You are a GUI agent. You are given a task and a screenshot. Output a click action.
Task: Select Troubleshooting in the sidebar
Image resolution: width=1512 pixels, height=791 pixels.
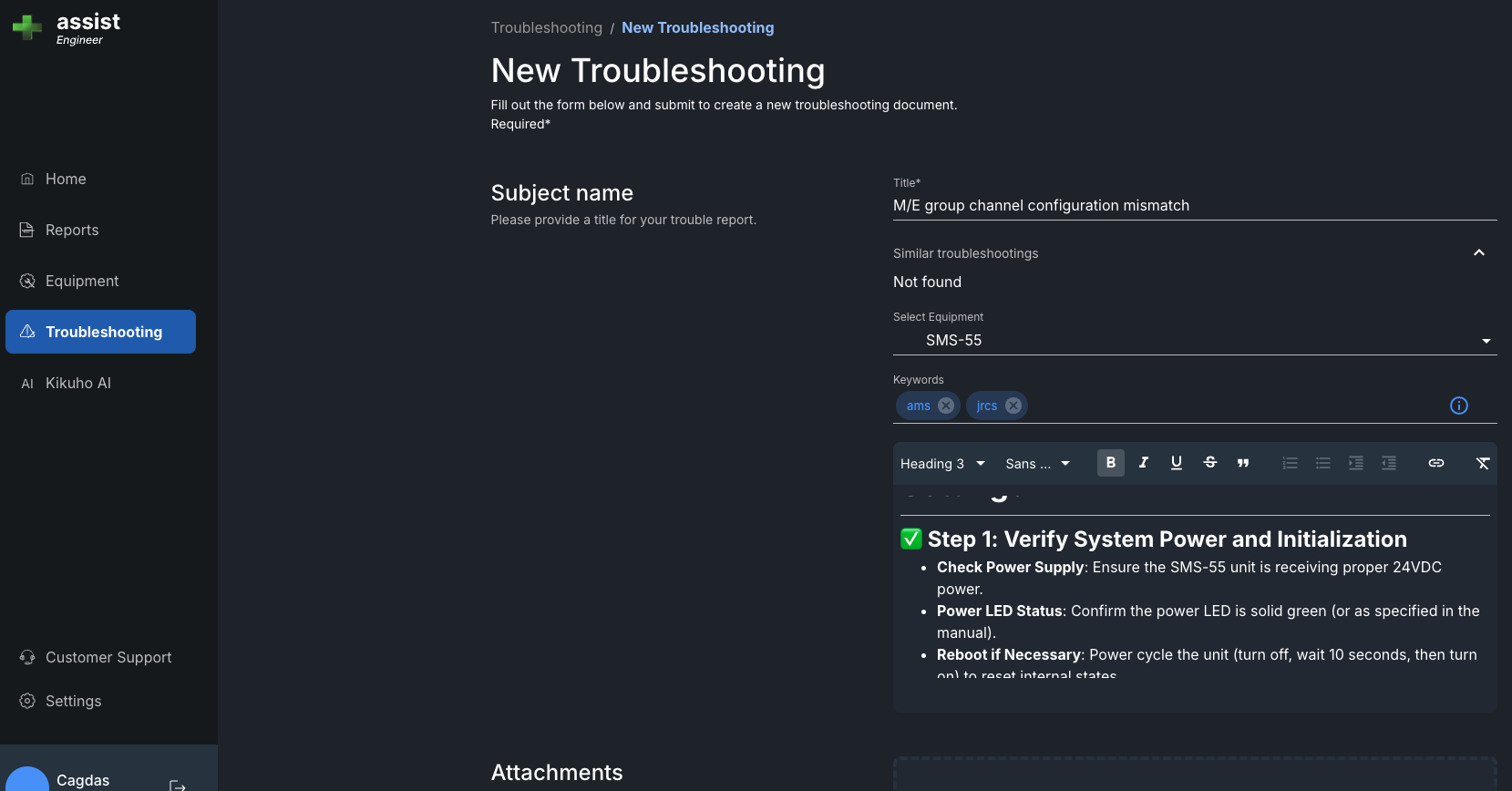[100, 332]
